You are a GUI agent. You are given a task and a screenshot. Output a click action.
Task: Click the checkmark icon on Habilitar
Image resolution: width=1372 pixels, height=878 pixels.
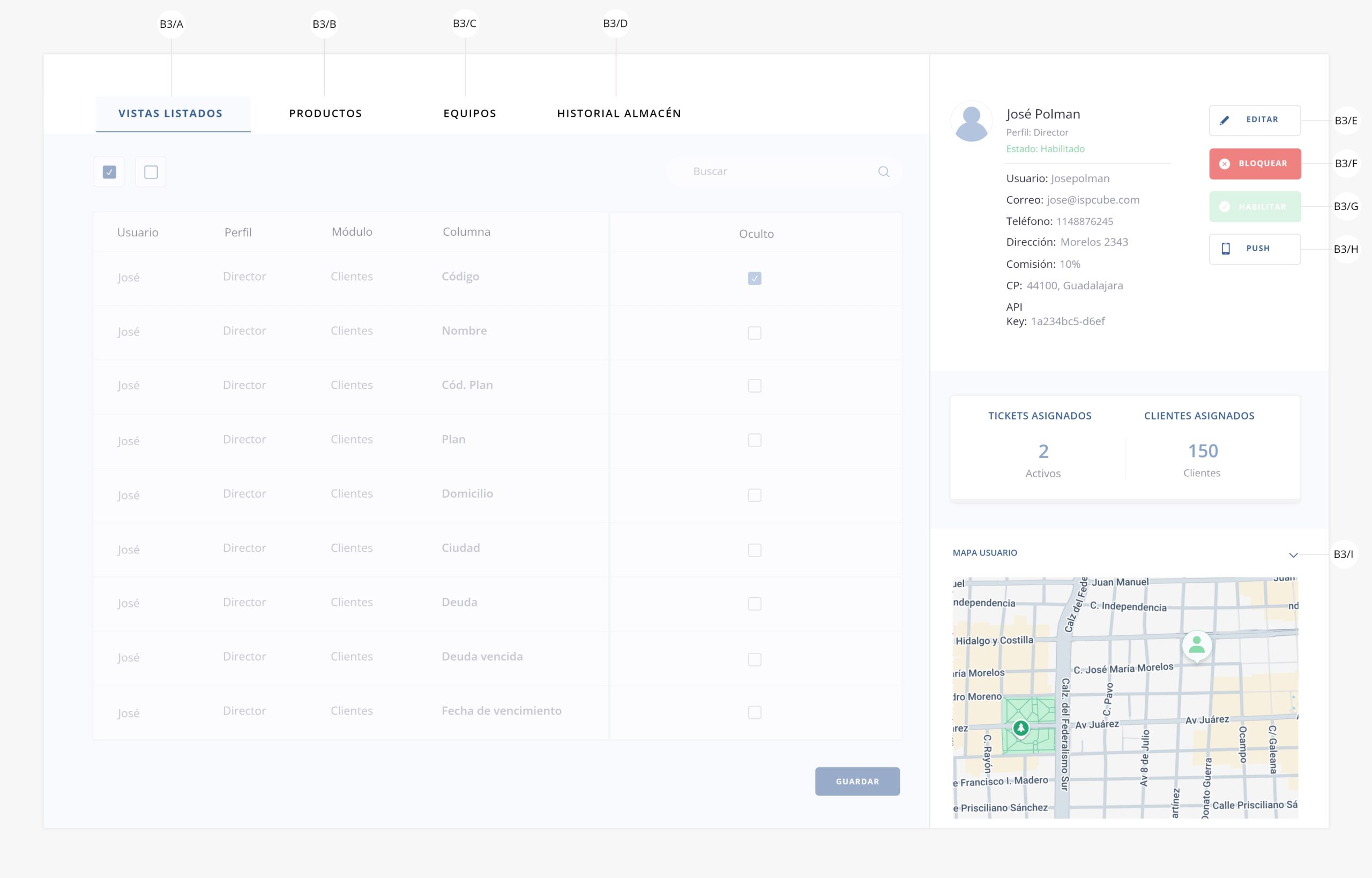click(1224, 207)
